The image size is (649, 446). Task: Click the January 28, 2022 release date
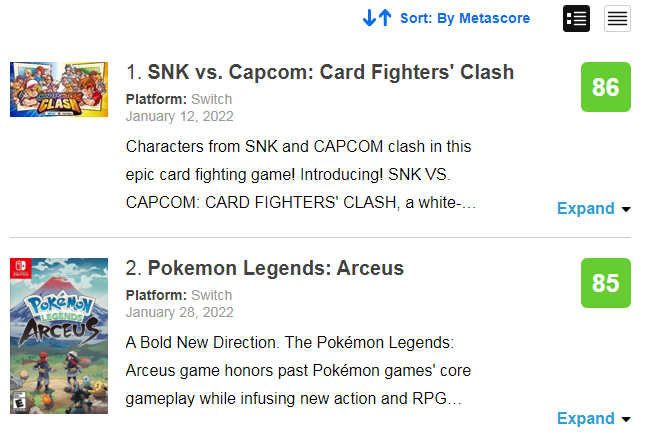[180, 312]
